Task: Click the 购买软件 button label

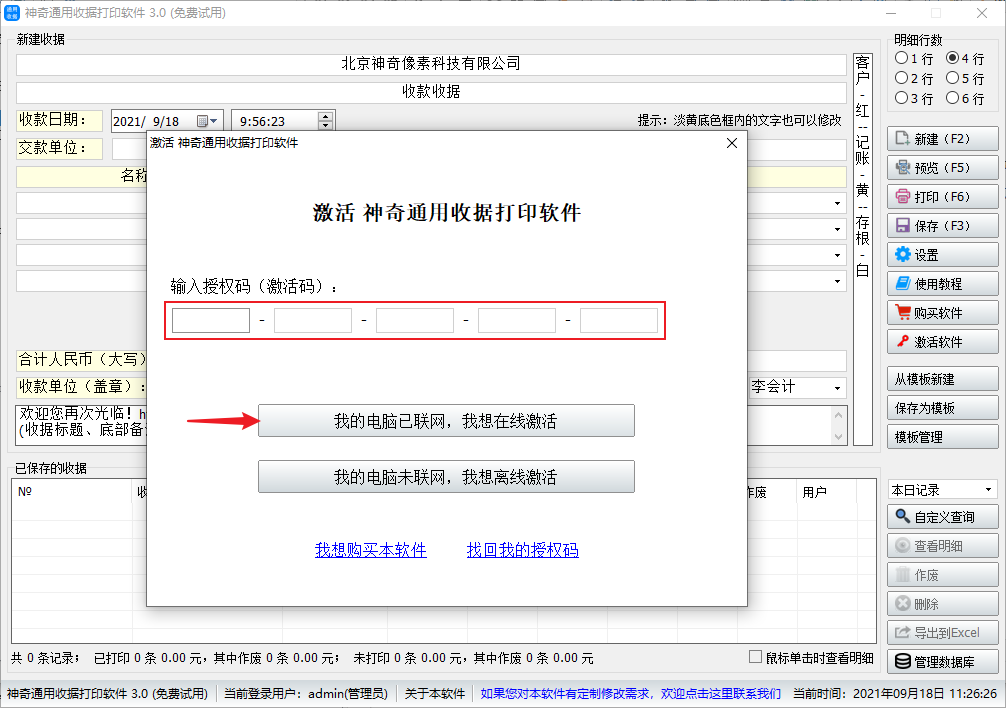Action: (938, 313)
